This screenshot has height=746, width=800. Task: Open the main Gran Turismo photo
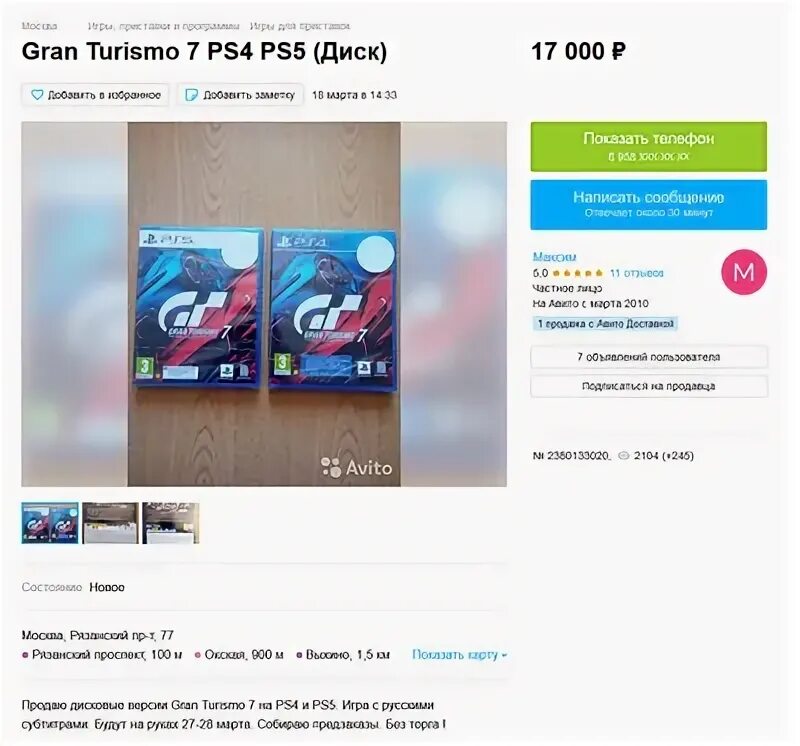[x=264, y=304]
